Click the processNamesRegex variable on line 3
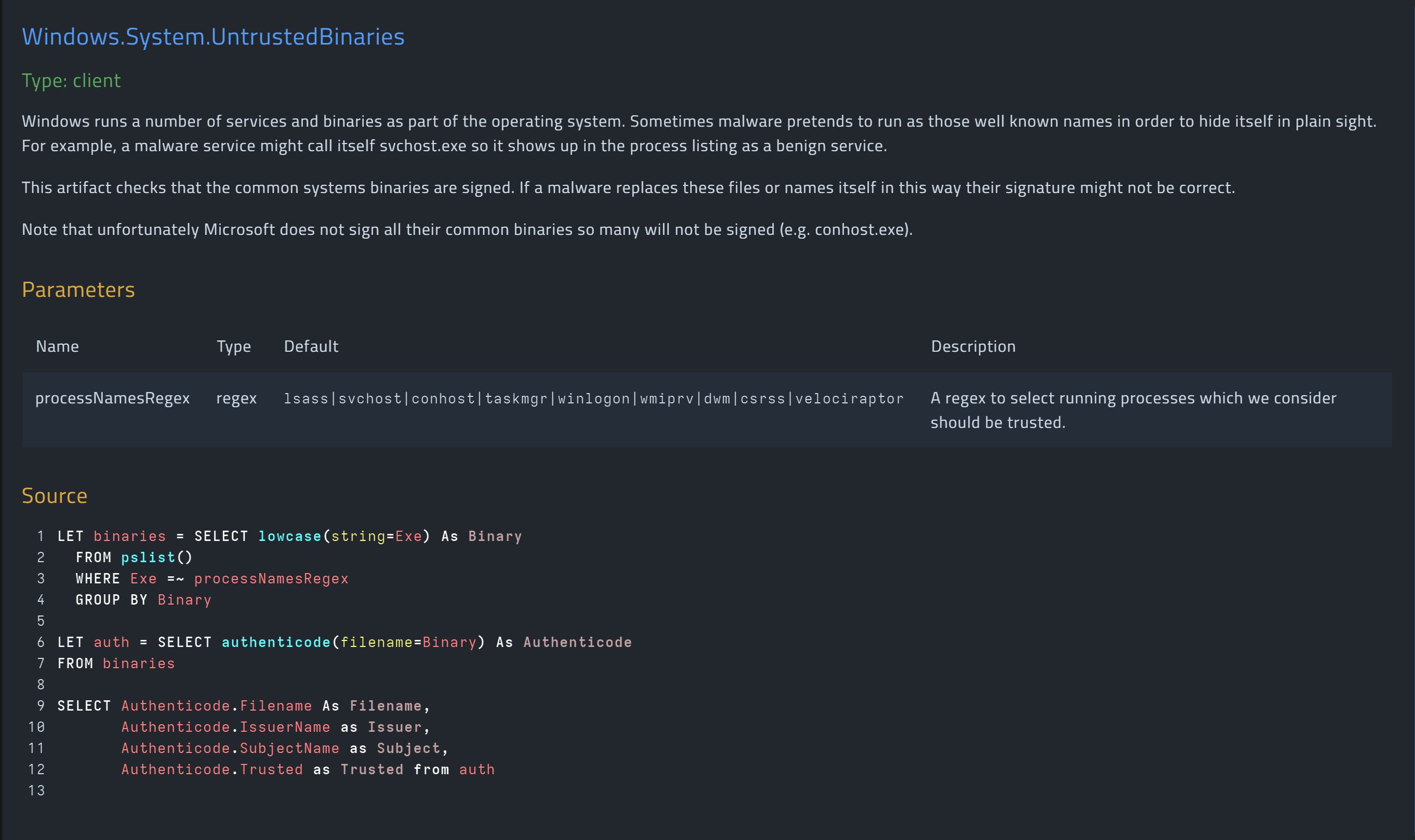Viewport: 1415px width, 840px height. [271, 578]
